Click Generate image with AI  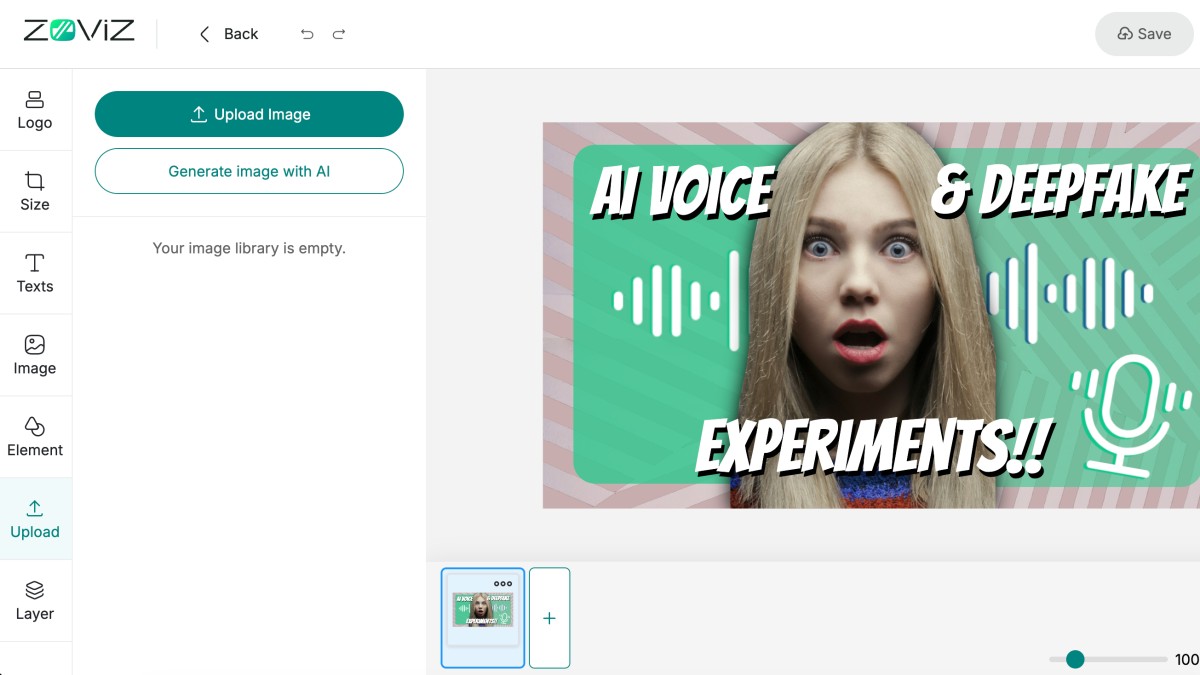click(x=249, y=171)
